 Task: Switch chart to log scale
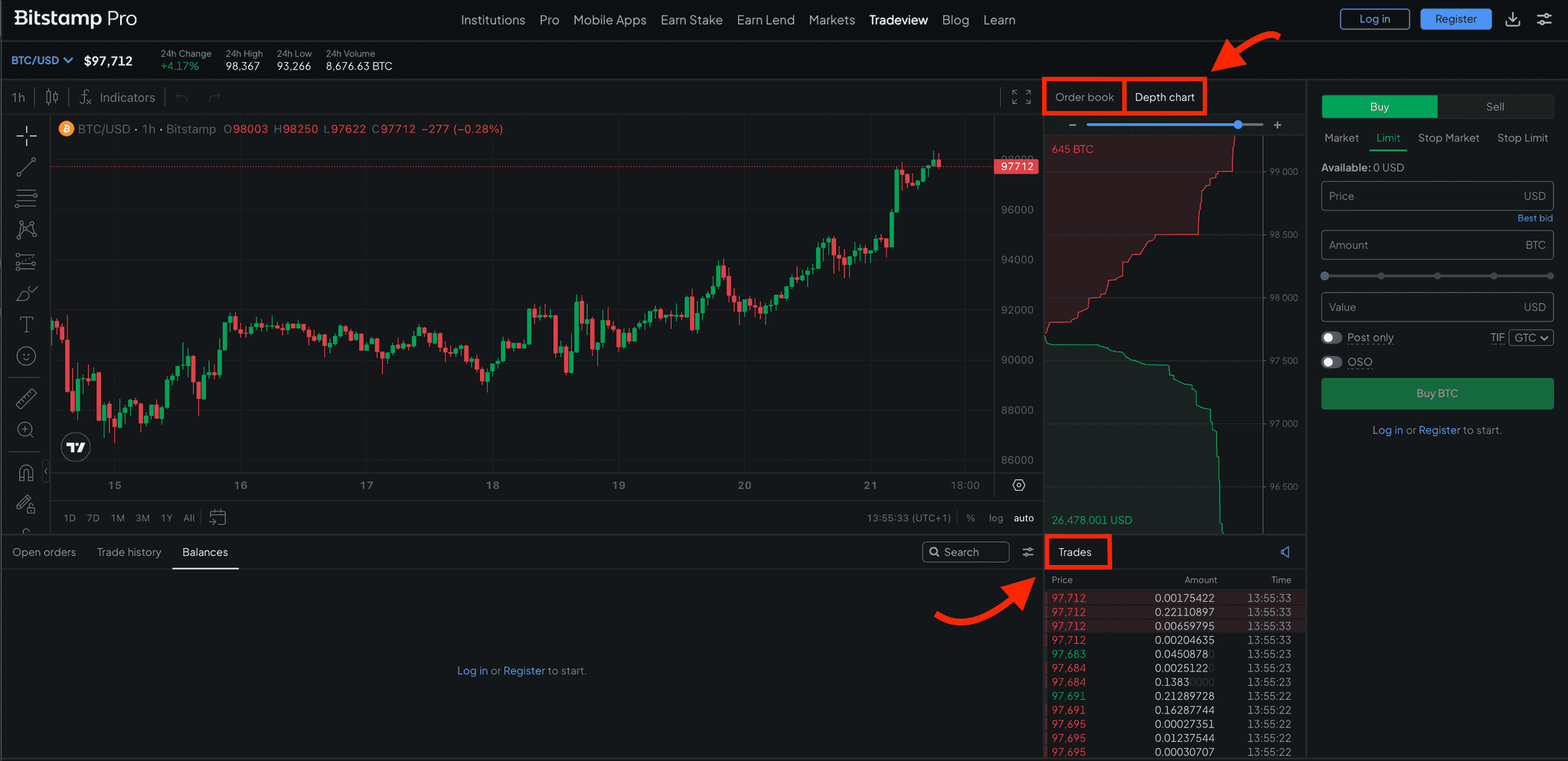click(996, 518)
